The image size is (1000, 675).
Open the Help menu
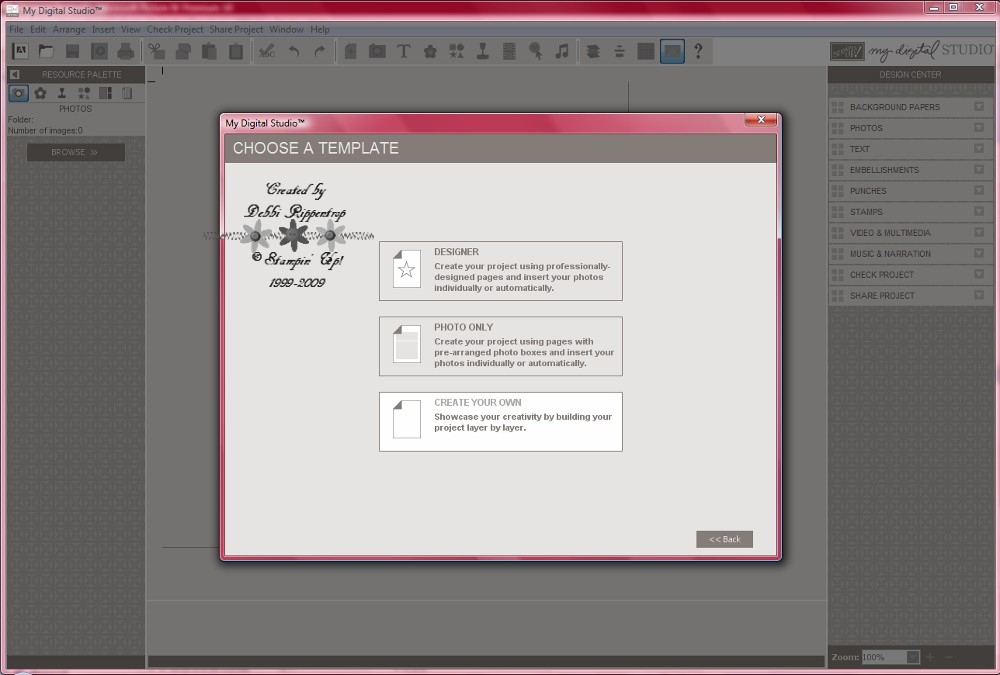[x=320, y=29]
